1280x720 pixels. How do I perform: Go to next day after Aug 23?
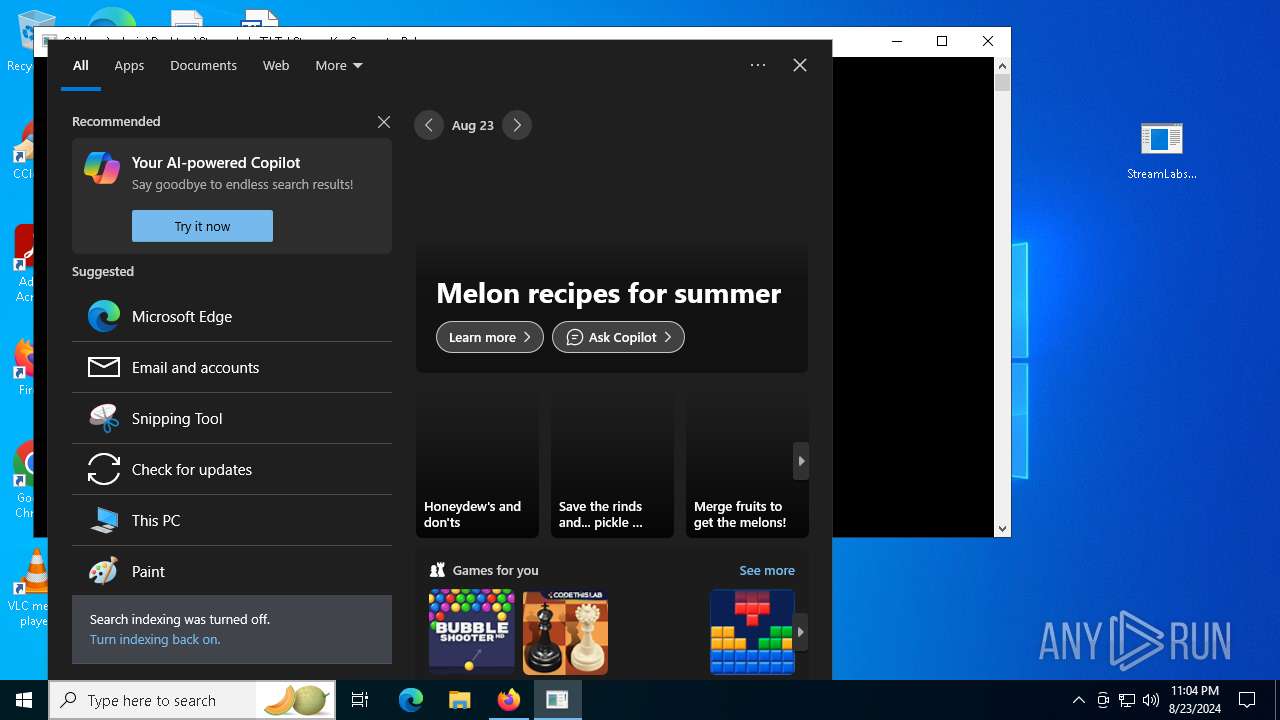517,125
